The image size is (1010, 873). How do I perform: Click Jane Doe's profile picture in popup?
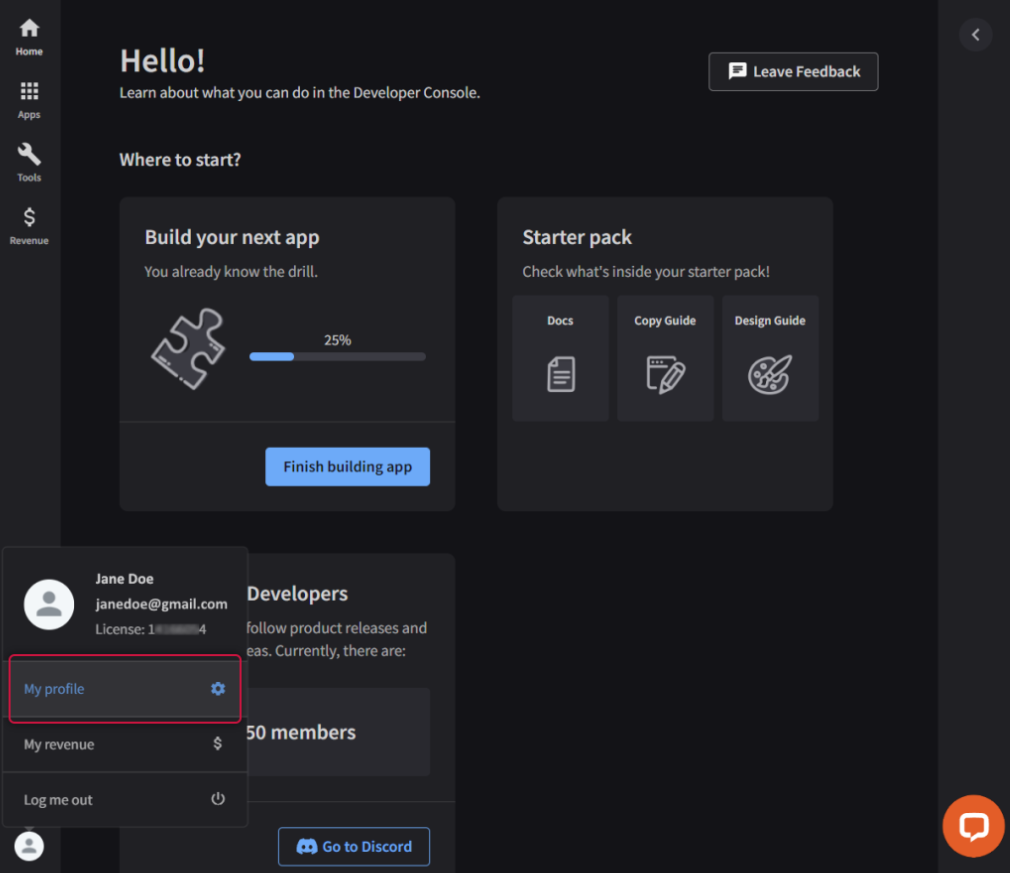click(x=49, y=604)
